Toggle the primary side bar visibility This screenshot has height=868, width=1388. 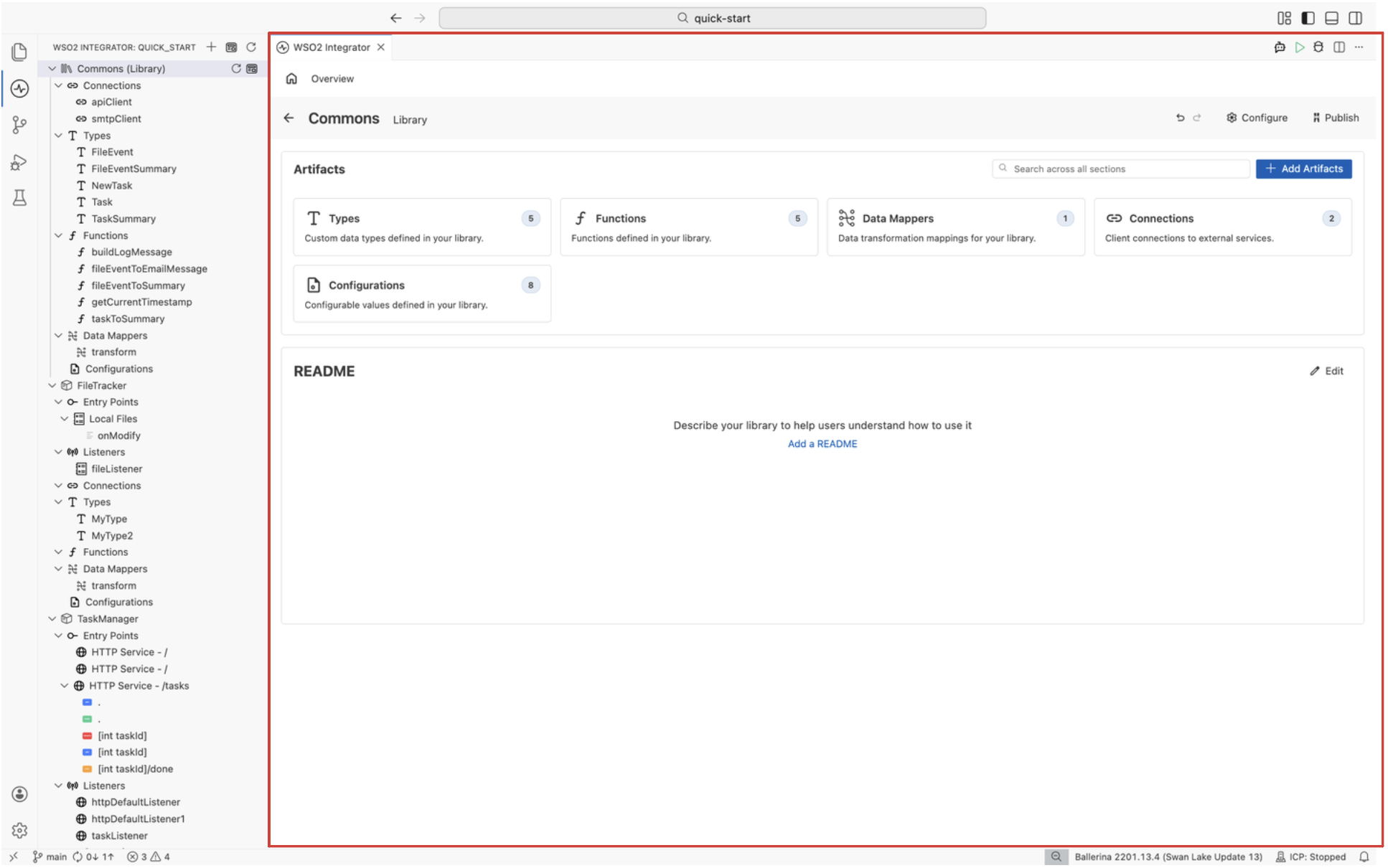(x=1308, y=18)
